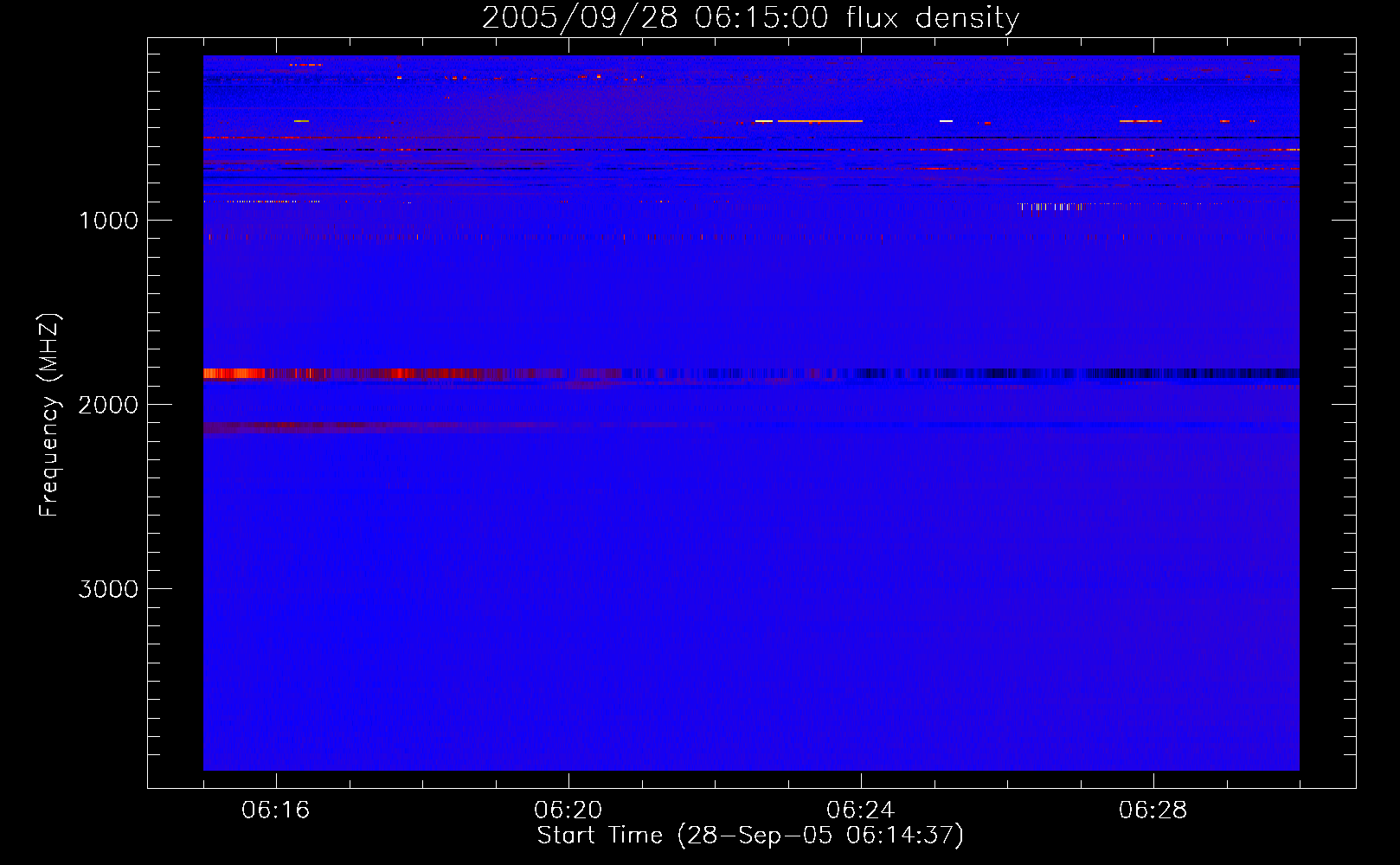
Task: Click the faint red band near 2100 MHz
Action: click(x=294, y=426)
